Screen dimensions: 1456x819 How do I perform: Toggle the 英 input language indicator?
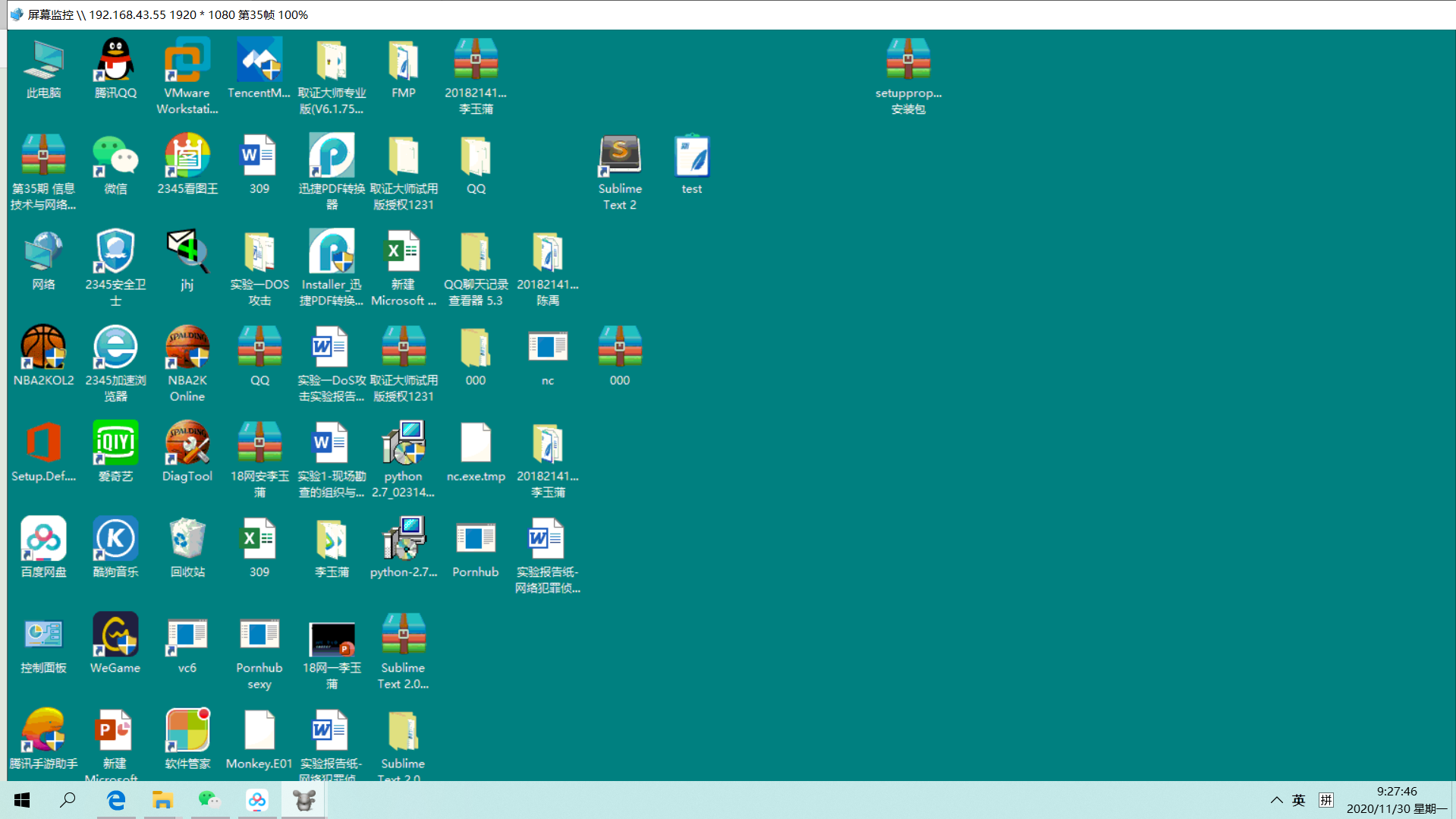click(1299, 800)
